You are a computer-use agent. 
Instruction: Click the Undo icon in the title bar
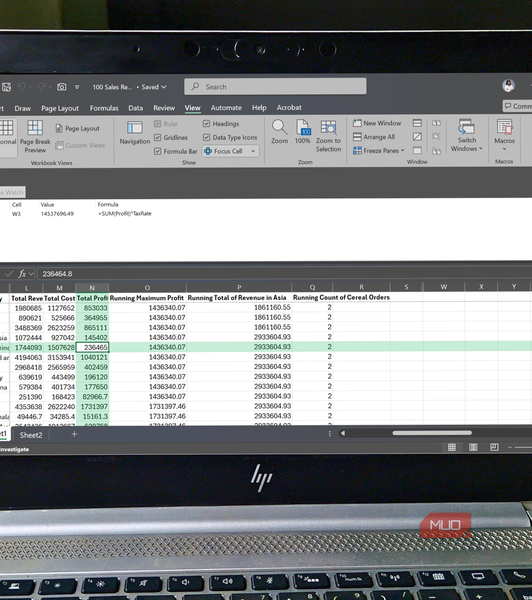tap(21, 87)
